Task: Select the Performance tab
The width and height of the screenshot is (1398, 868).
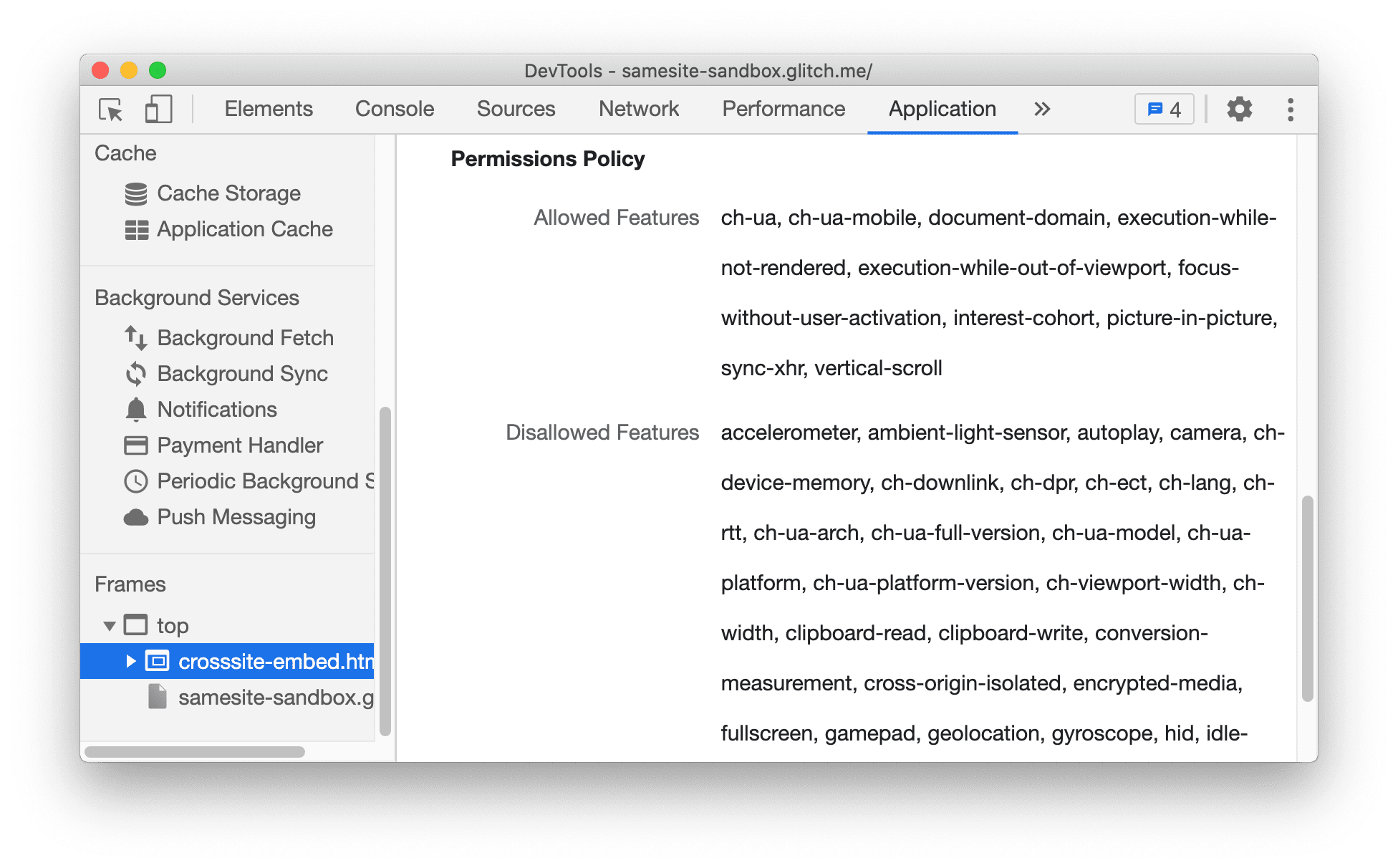Action: [783, 109]
